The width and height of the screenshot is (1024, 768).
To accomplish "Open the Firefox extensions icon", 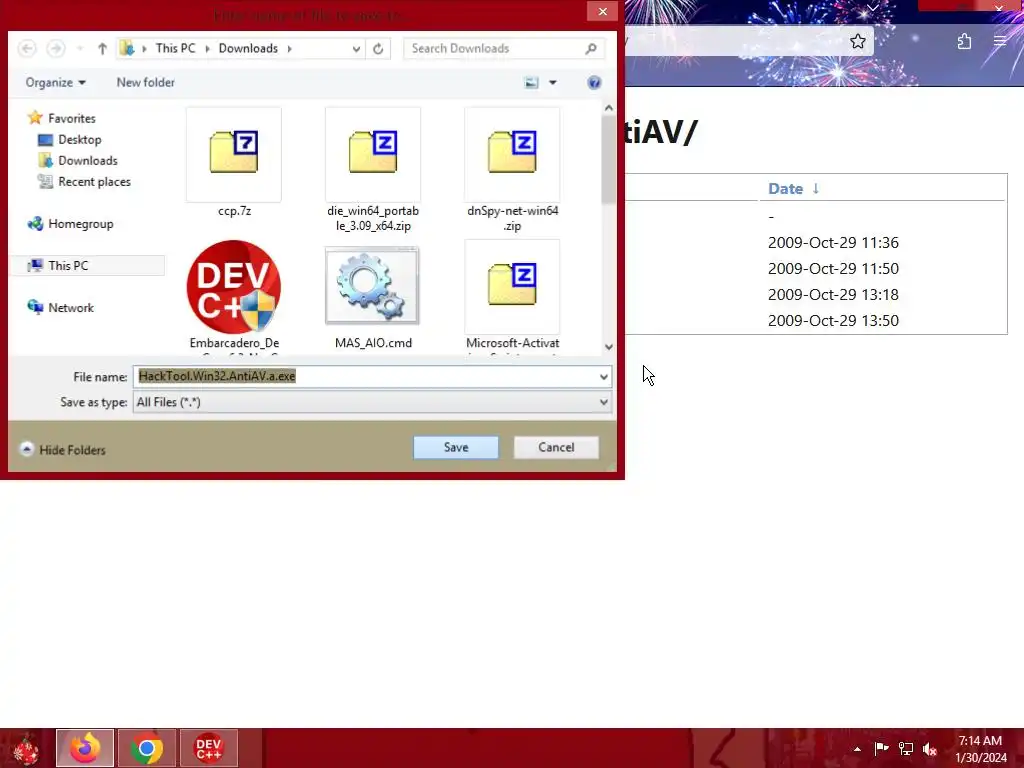I will (x=965, y=42).
